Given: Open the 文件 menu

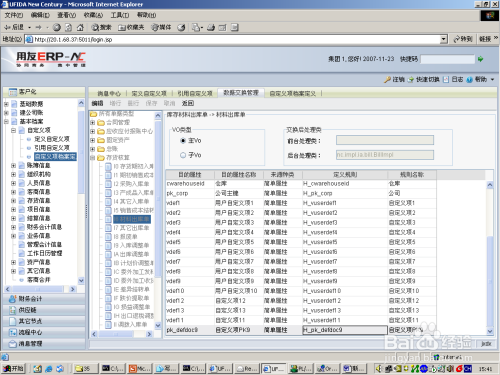Looking at the screenshot, I should coord(14,15).
